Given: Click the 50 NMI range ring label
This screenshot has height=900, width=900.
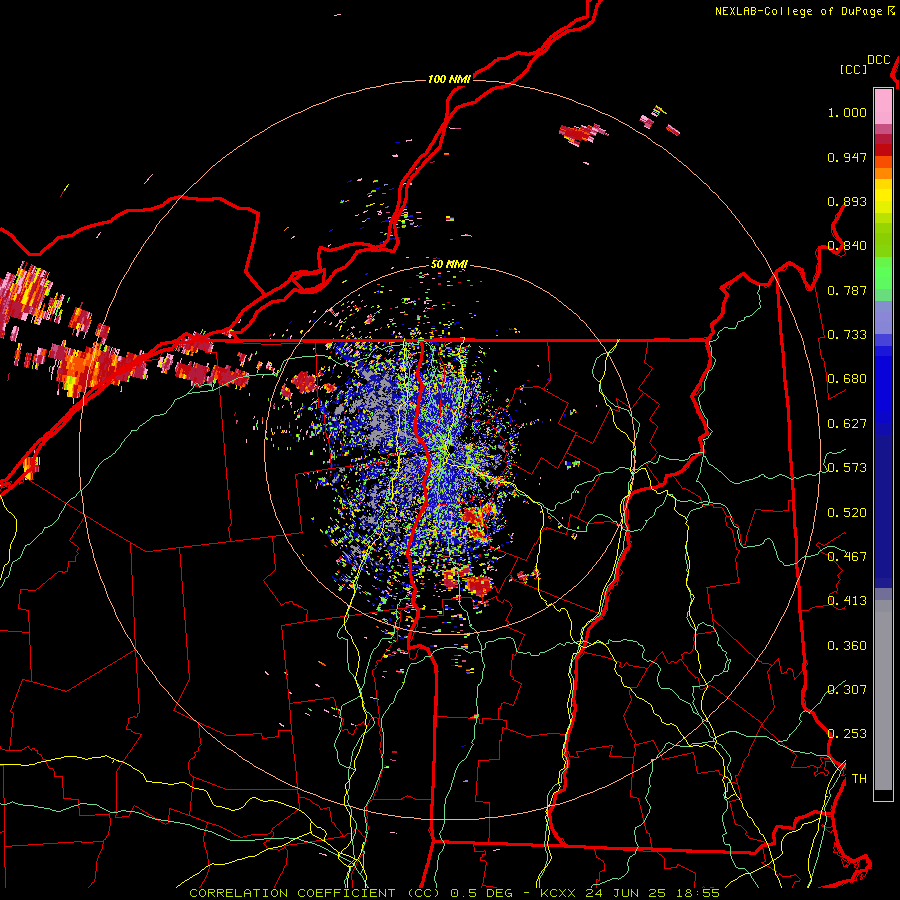Looking at the screenshot, I should coord(449,264).
